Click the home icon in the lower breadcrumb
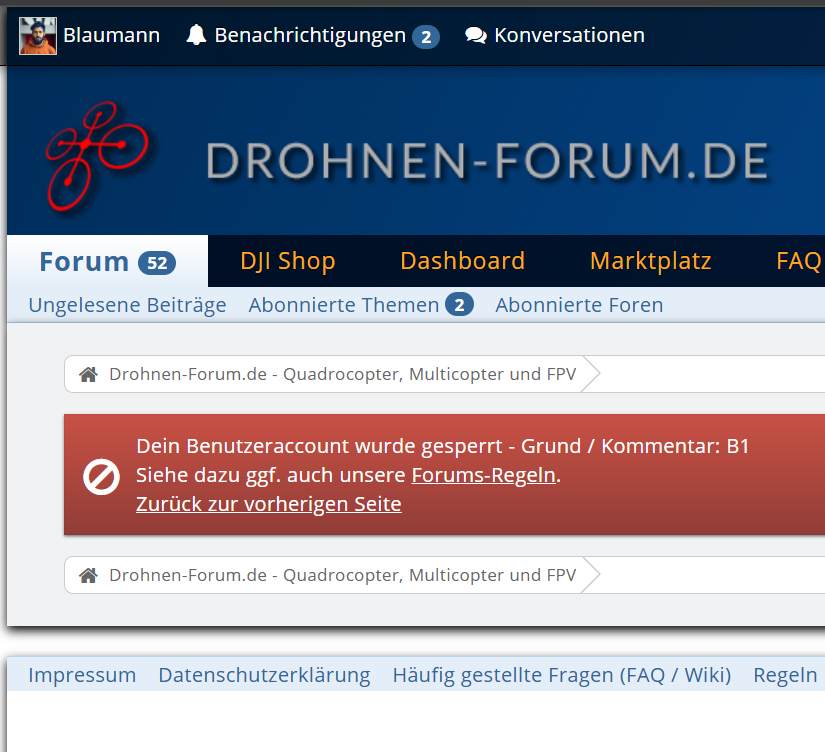This screenshot has width=825, height=752. (x=88, y=575)
